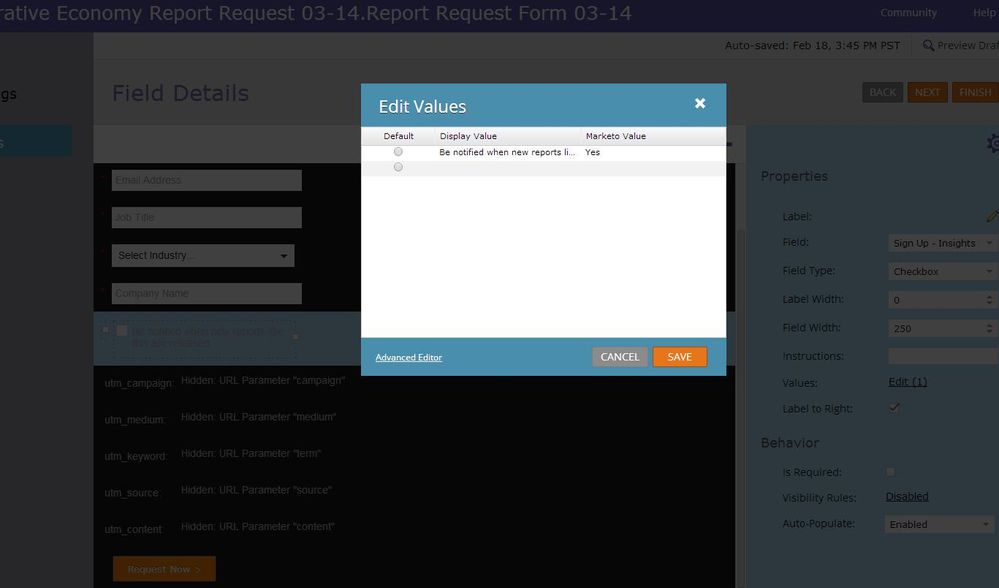
Task: Toggle the Label to Right checkbox
Action: point(894,408)
